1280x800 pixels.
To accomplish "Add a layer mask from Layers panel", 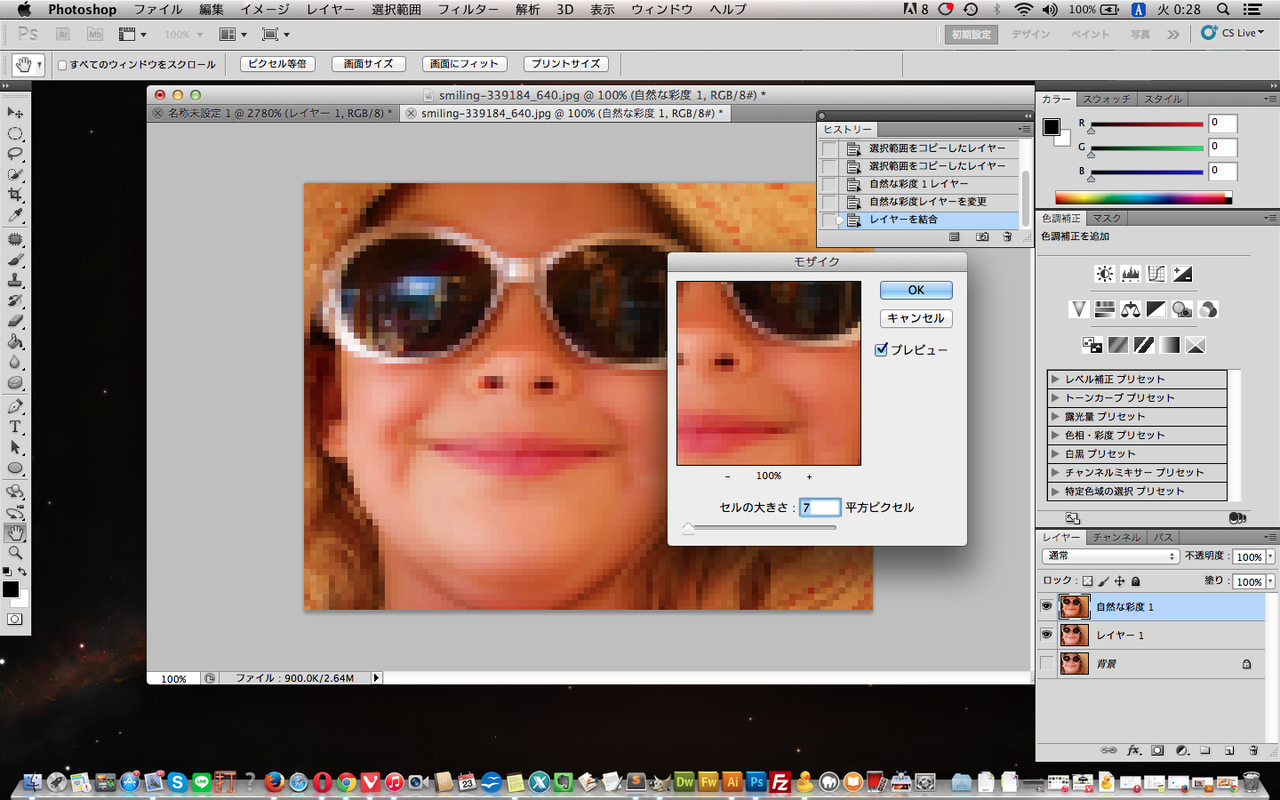I will pyautogui.click(x=1158, y=749).
